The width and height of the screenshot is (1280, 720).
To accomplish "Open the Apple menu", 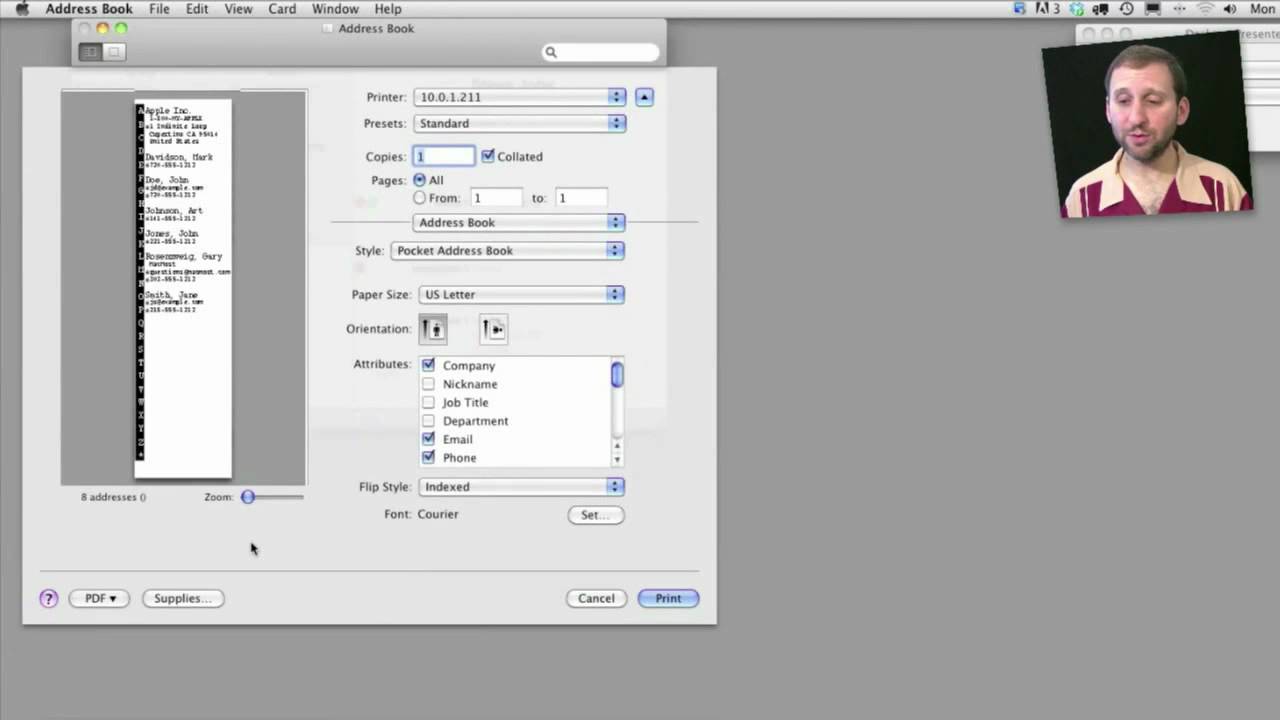I will coord(22,9).
